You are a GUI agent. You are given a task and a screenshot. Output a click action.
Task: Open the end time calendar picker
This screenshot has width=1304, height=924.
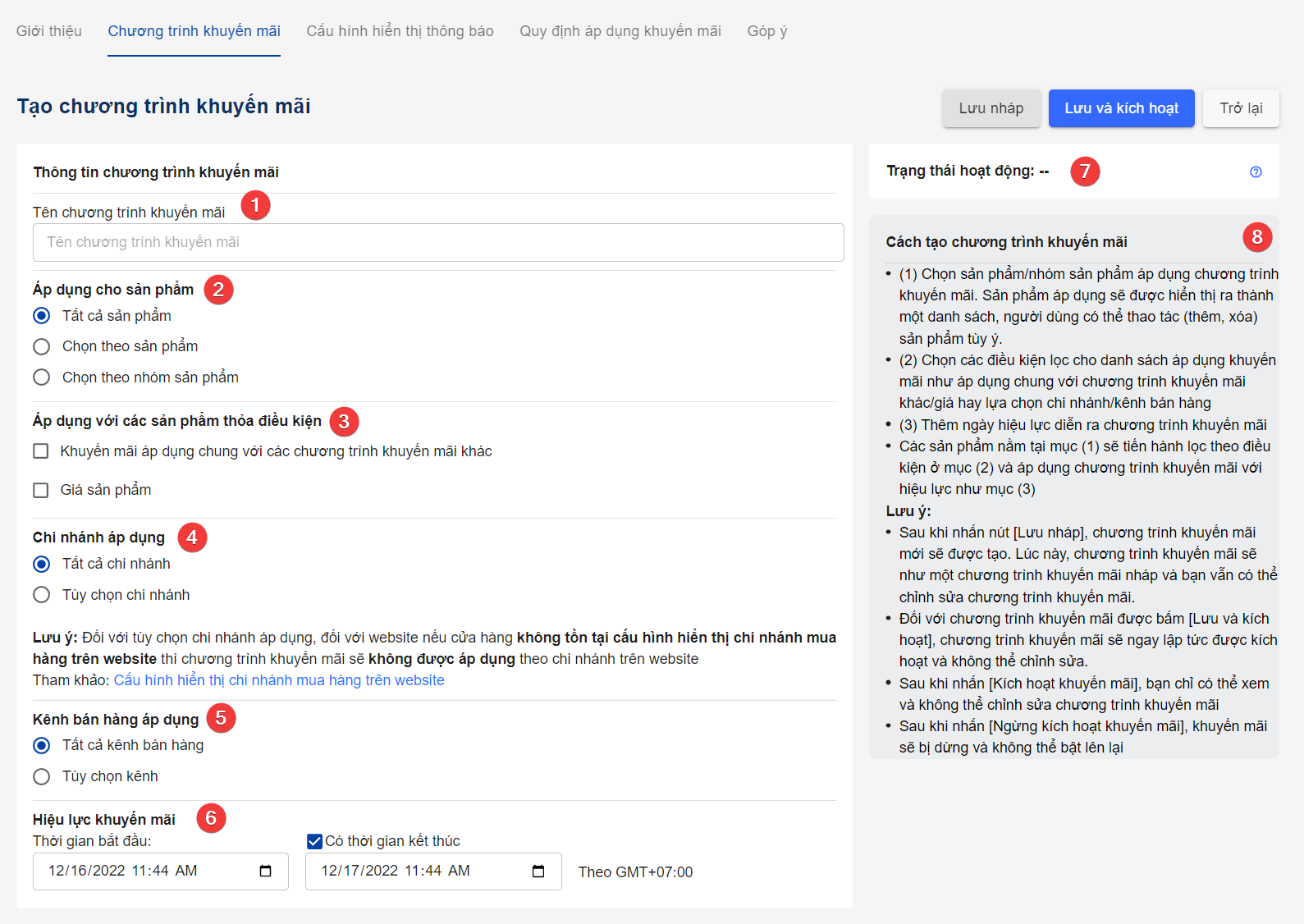pyautogui.click(x=538, y=871)
